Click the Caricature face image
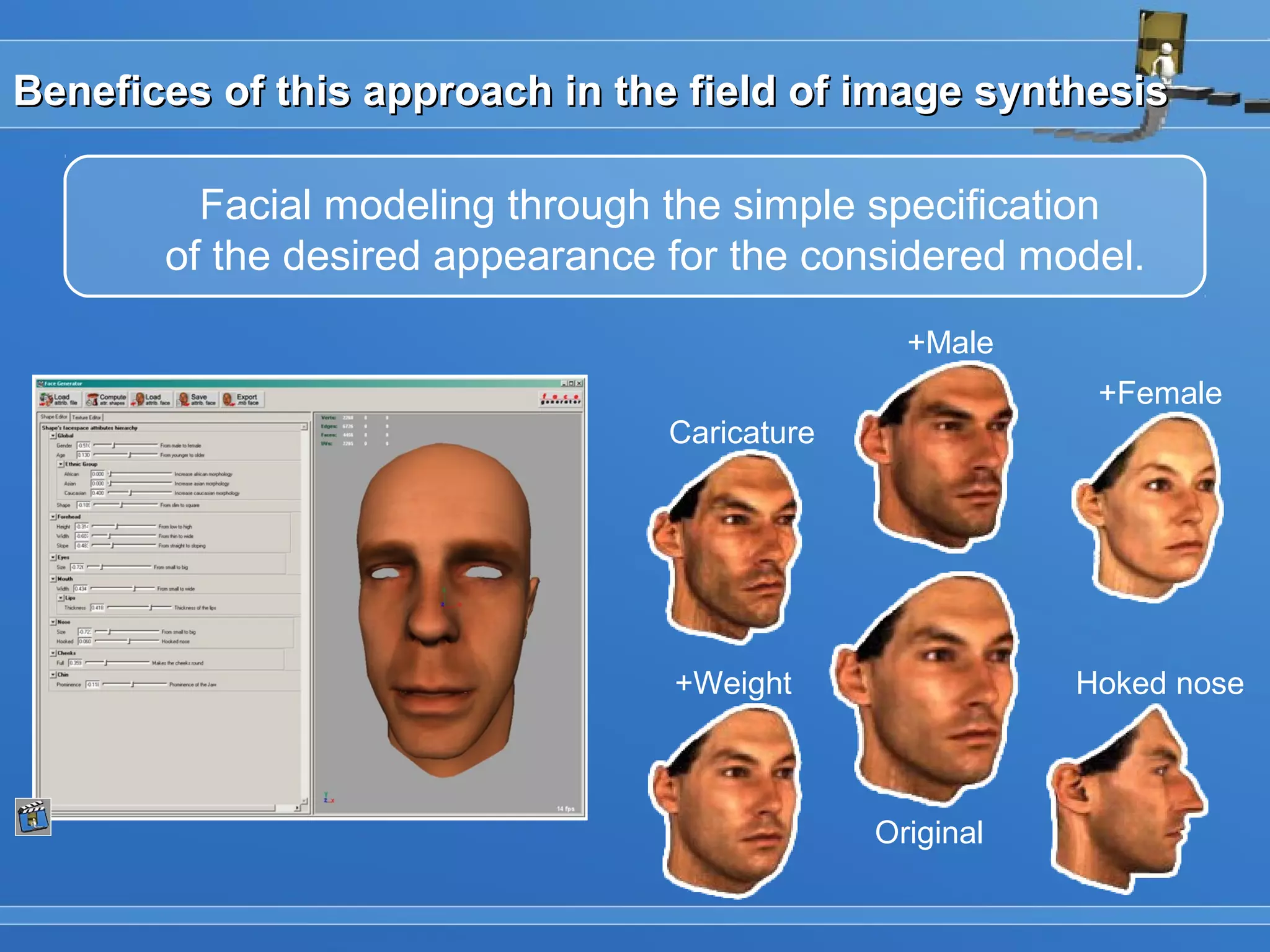 click(724, 547)
